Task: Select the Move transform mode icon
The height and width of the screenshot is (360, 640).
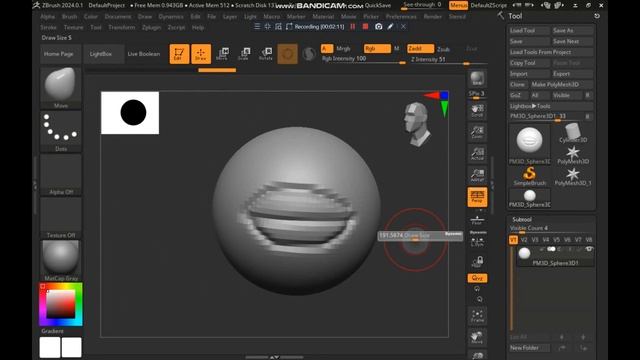Action: coord(222,53)
